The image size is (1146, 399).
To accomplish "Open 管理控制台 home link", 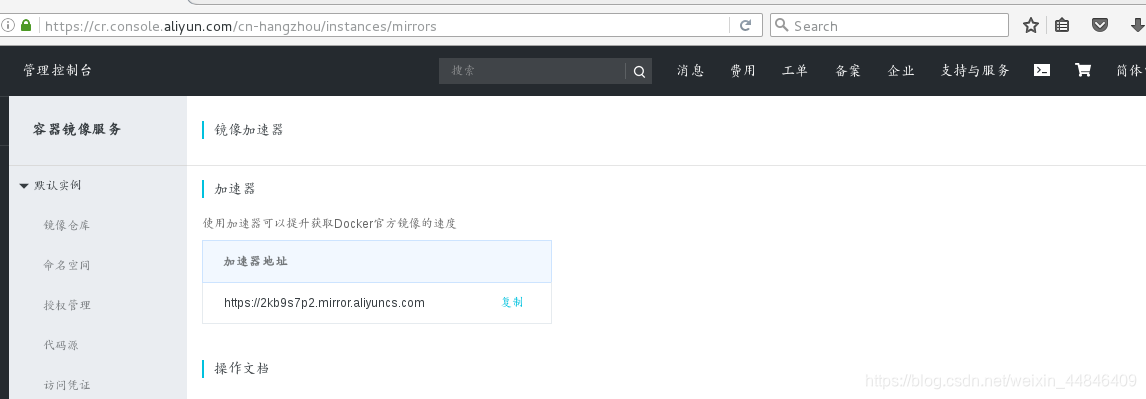I will click(58, 70).
